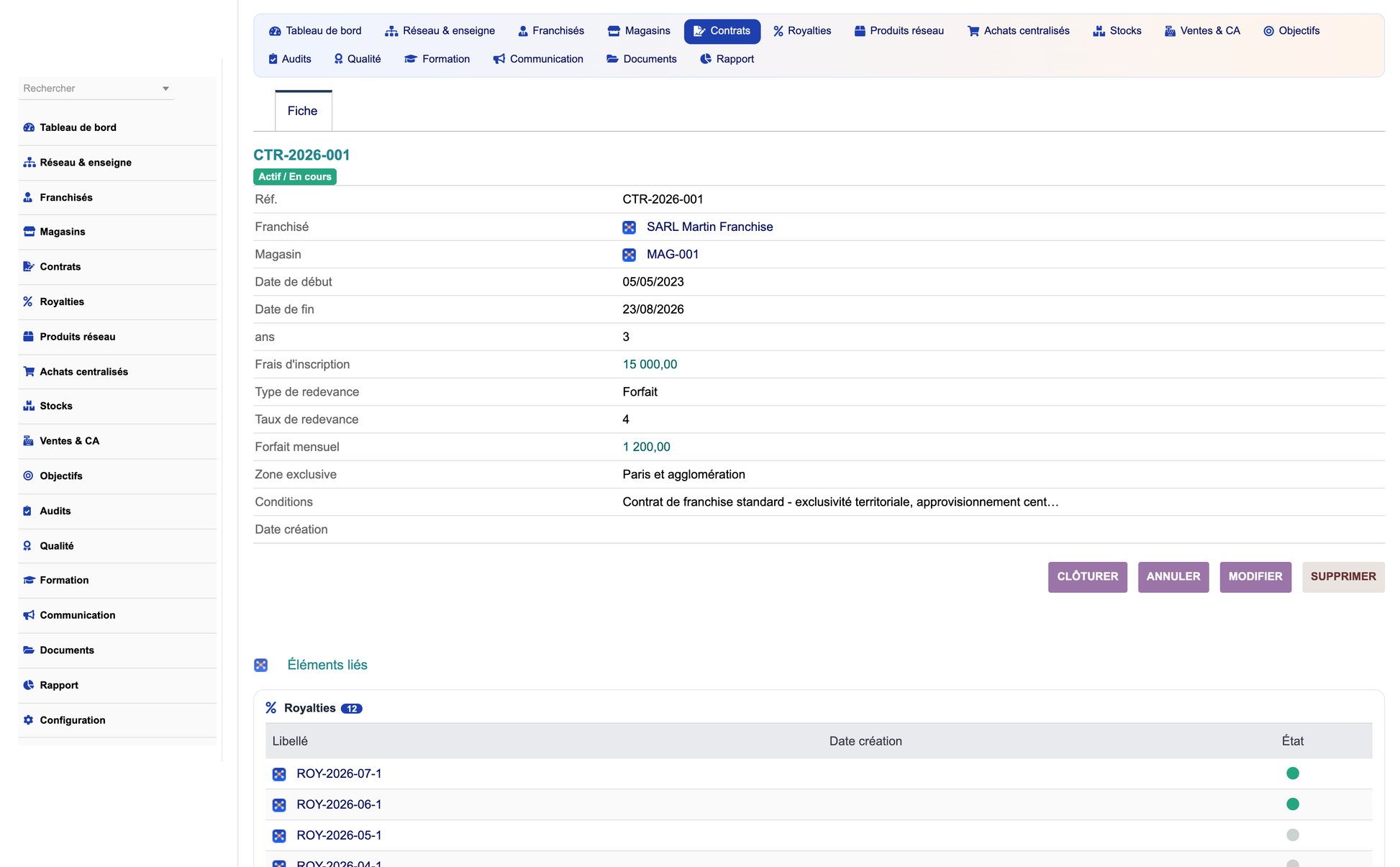Click Formation graduation cap icon in sidebar

[x=29, y=580]
